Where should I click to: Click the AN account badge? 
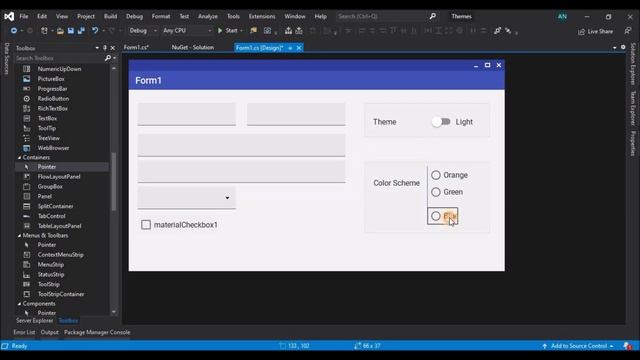point(562,16)
